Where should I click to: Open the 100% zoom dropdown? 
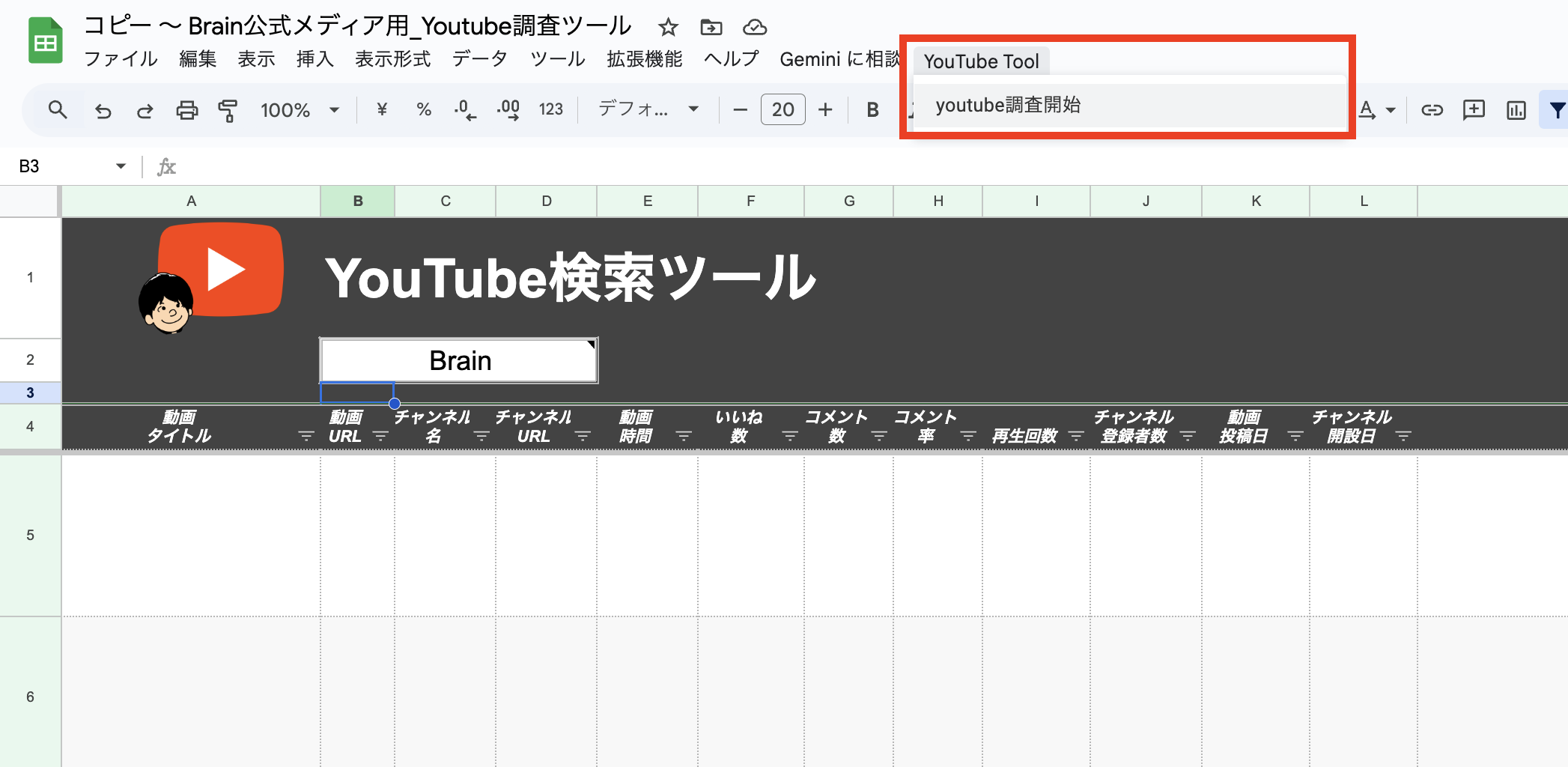point(300,110)
